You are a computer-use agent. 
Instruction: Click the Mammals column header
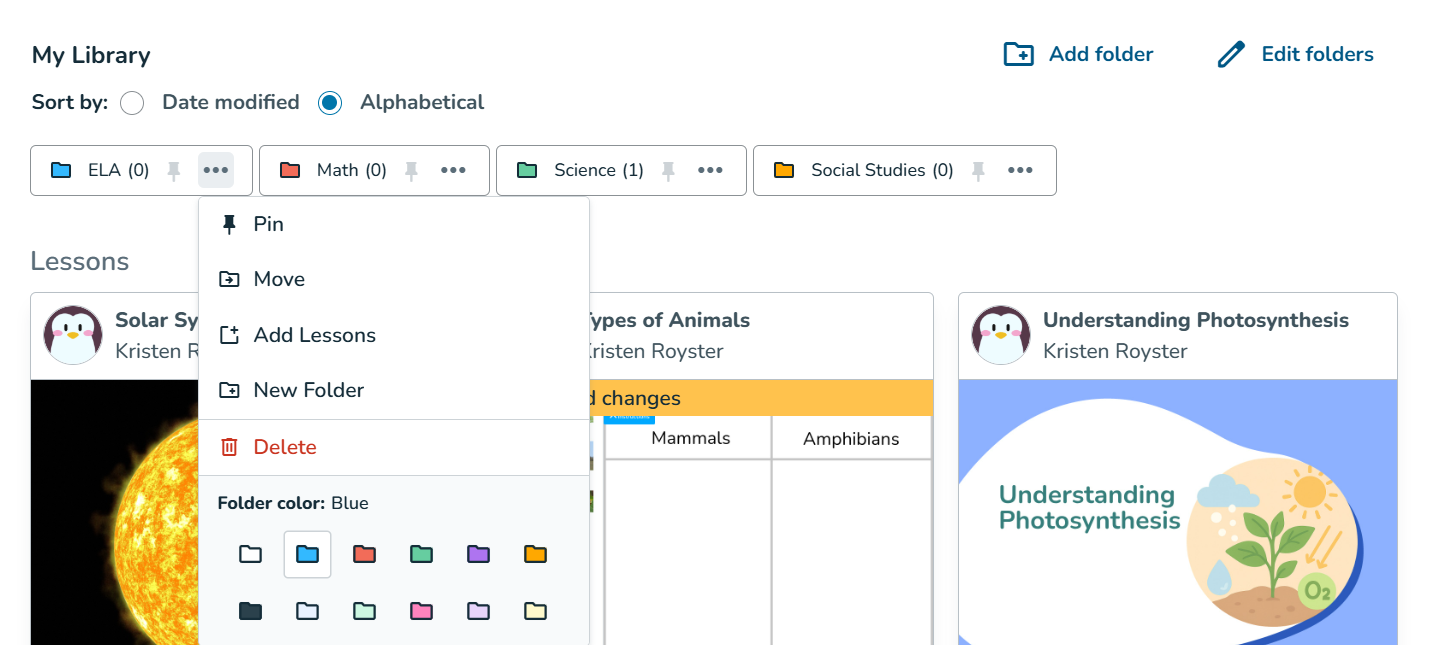[x=690, y=438]
